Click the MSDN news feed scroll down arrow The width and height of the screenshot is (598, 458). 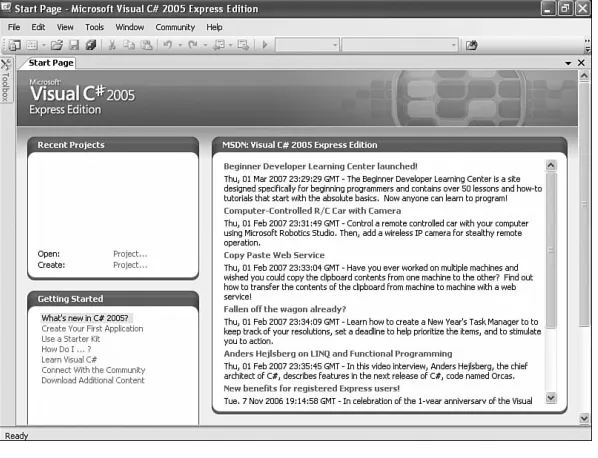551,398
